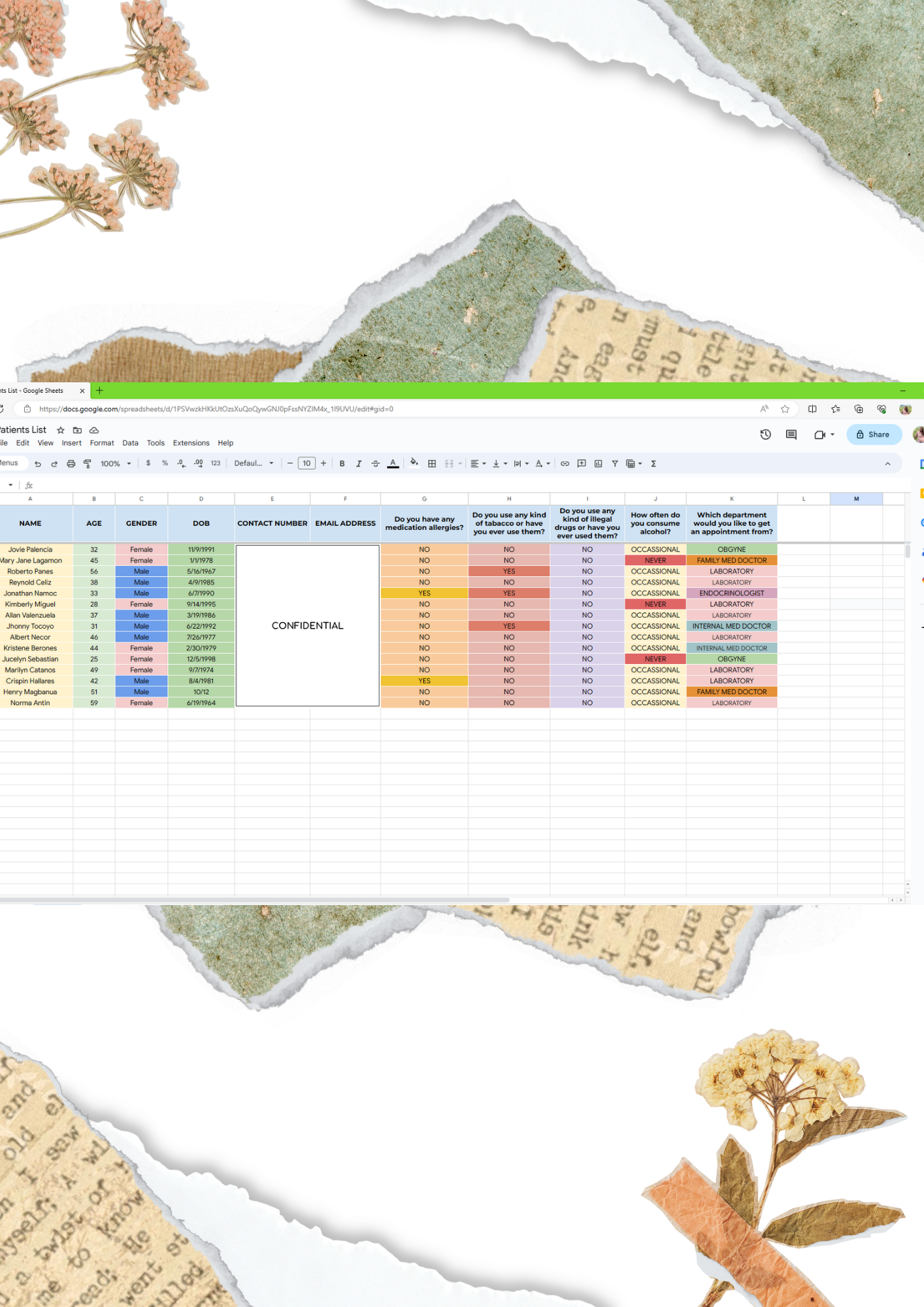
Task: Turn on browser read aloud
Action: tap(765, 409)
